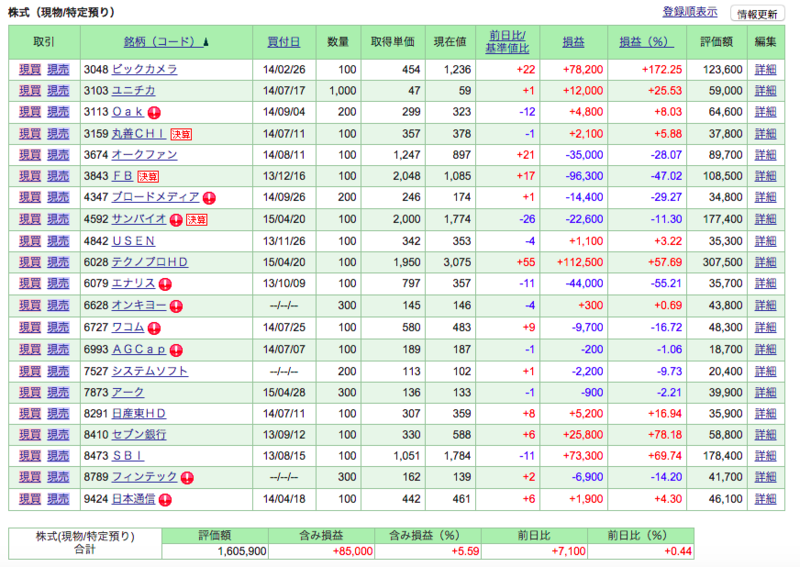Sort by the 損益（%） column header
The height and width of the screenshot is (567, 800).
(x=646, y=42)
